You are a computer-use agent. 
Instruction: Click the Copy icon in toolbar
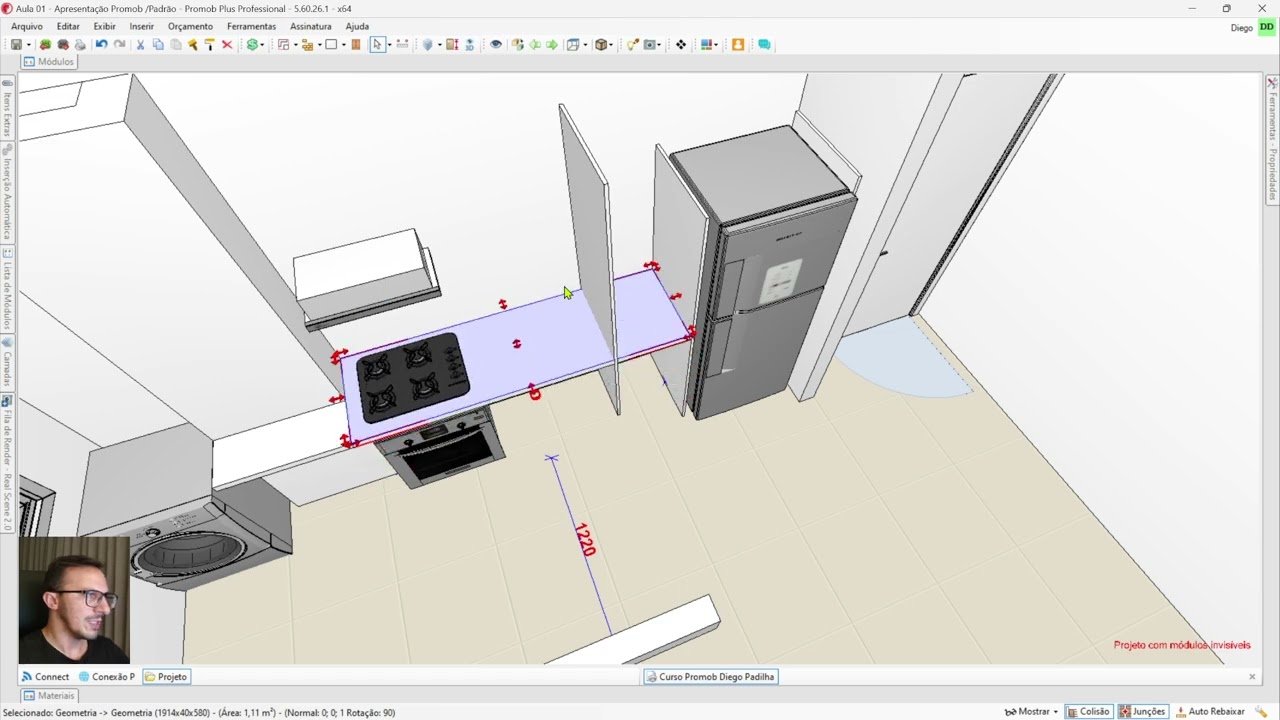coord(158,44)
